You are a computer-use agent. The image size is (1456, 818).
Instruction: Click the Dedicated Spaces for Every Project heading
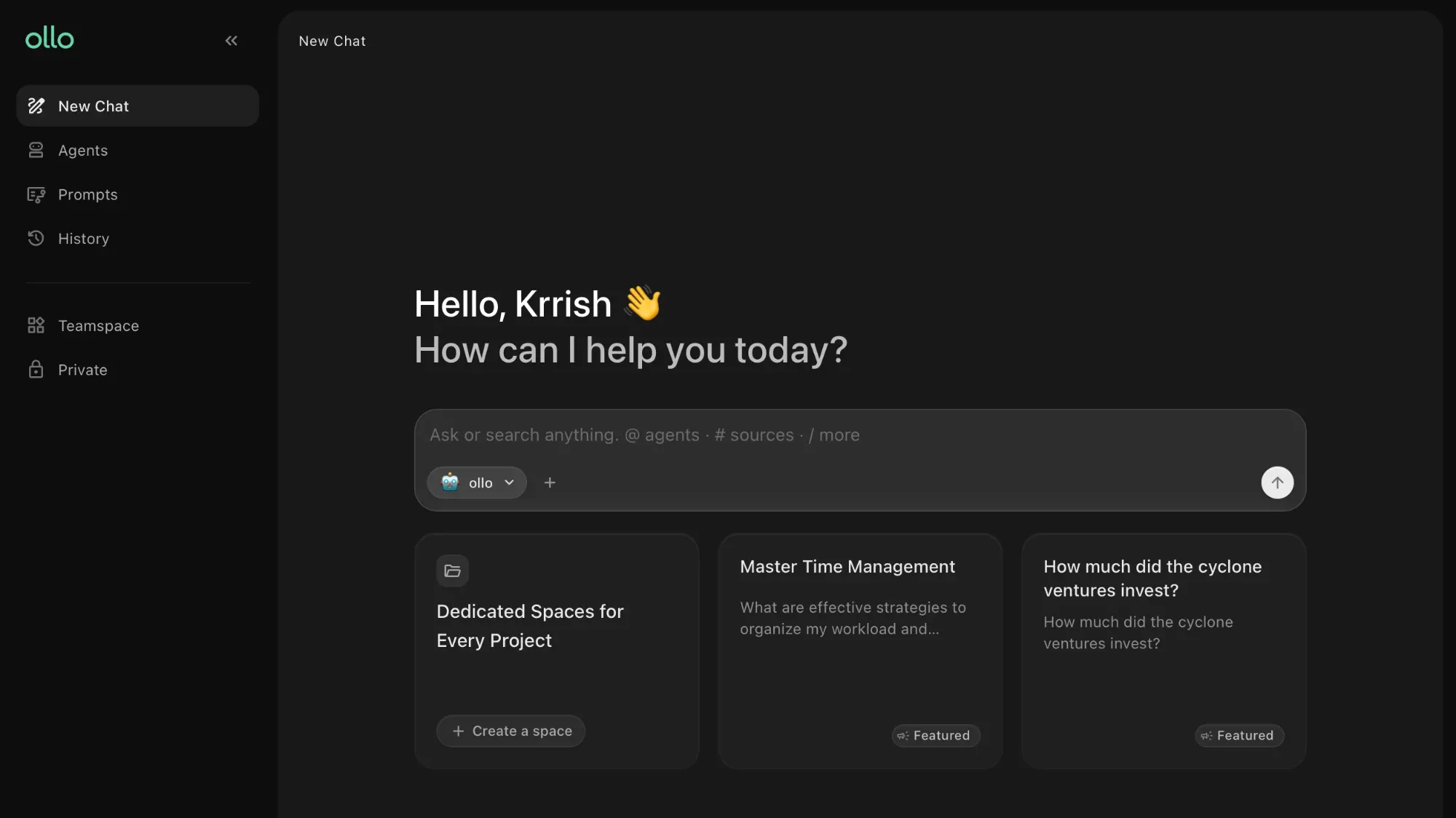tap(530, 626)
